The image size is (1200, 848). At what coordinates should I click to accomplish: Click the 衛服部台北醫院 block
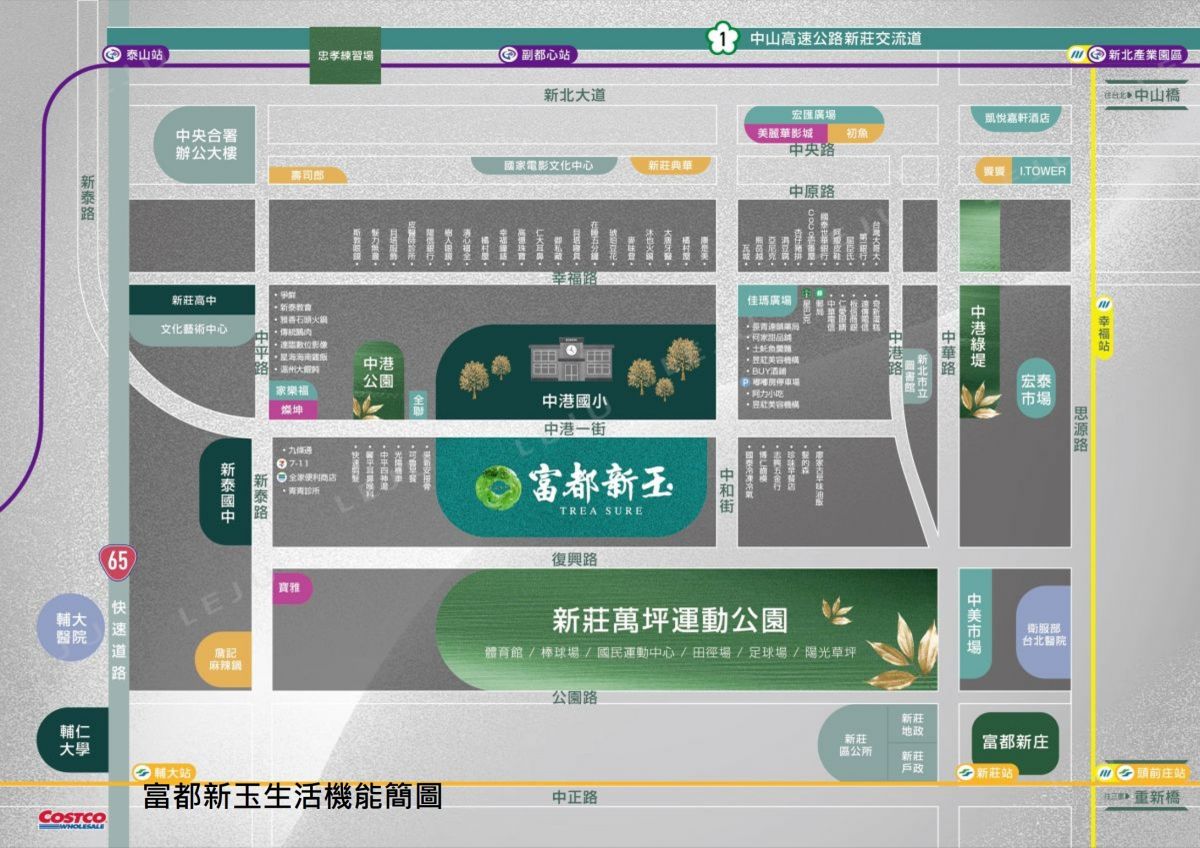(1044, 633)
